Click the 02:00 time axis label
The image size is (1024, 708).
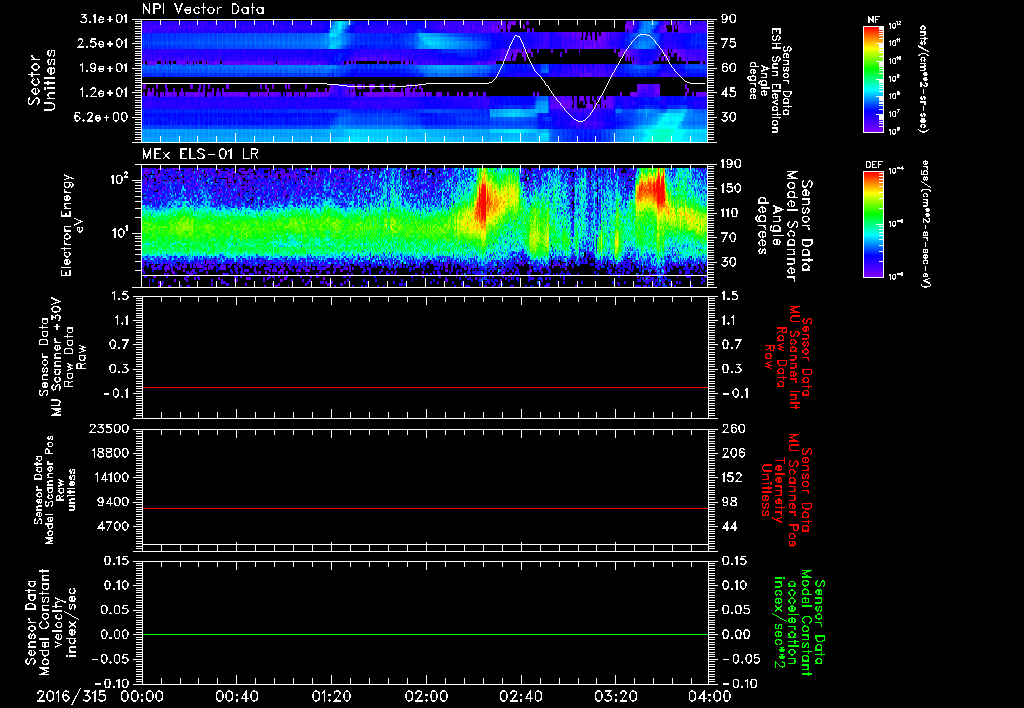[426, 696]
